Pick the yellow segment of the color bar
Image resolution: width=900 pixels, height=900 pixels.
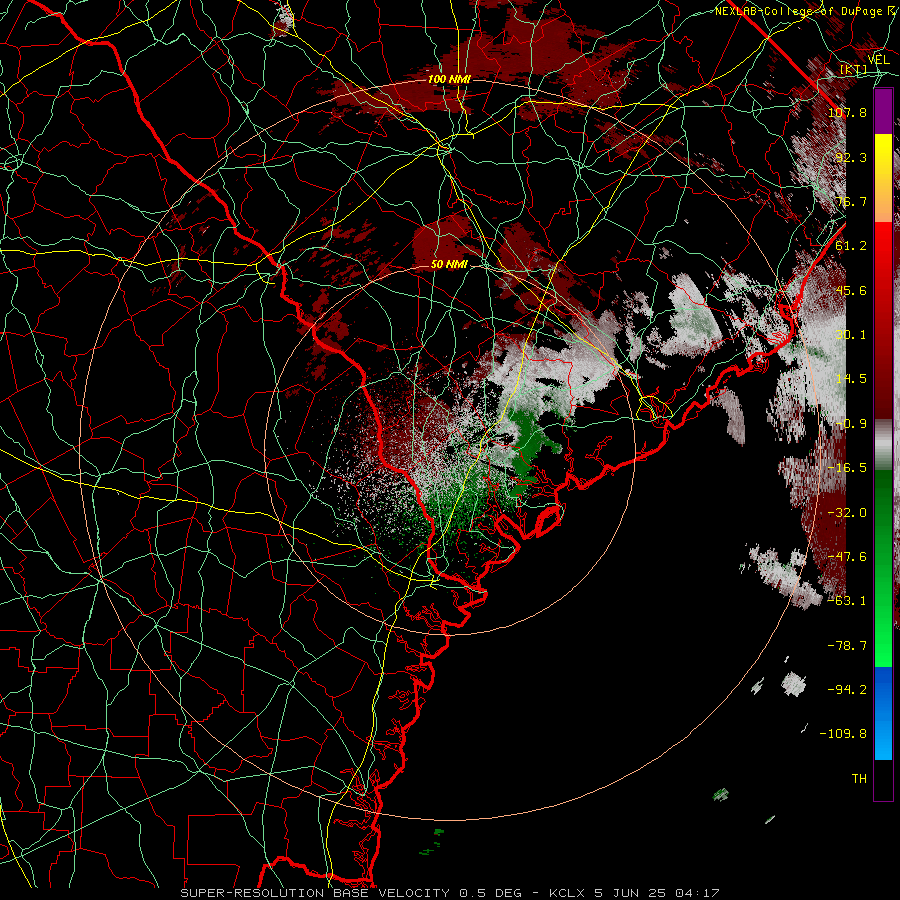[883, 156]
